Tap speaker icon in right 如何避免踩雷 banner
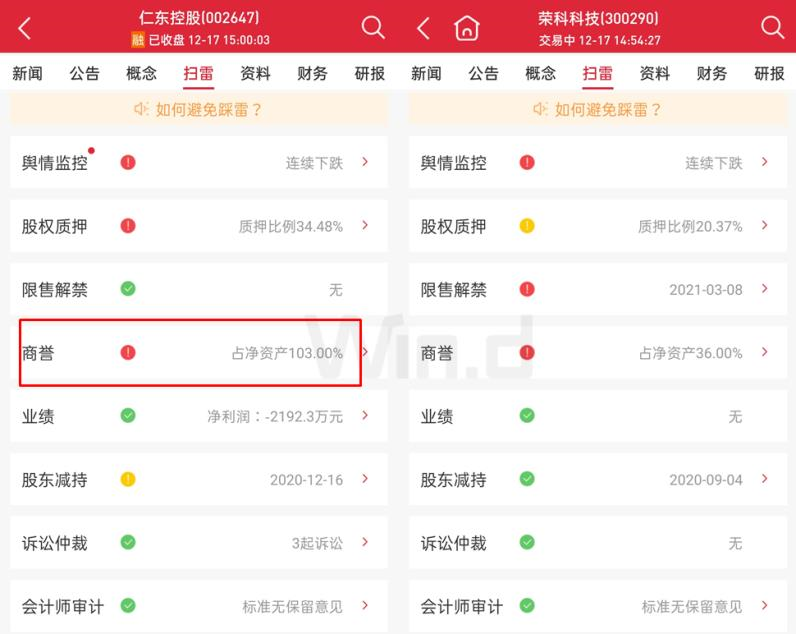The image size is (796, 634). [540, 109]
